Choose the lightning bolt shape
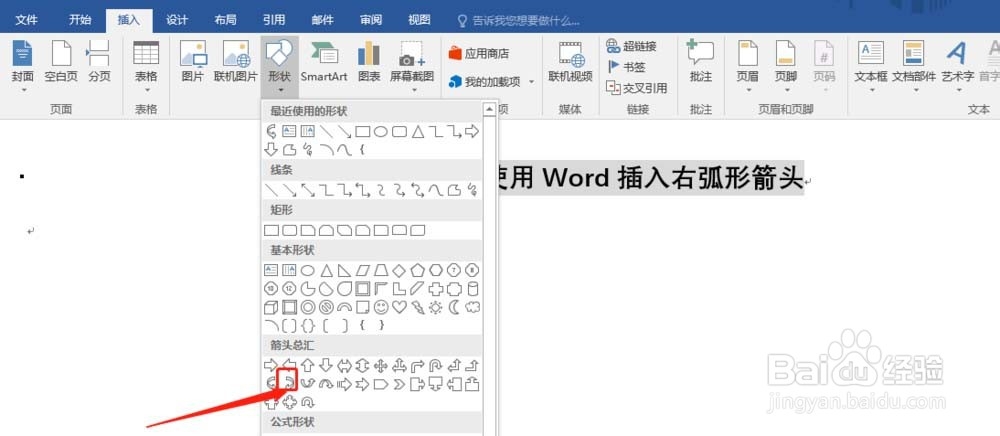1000x436 pixels. [418, 307]
